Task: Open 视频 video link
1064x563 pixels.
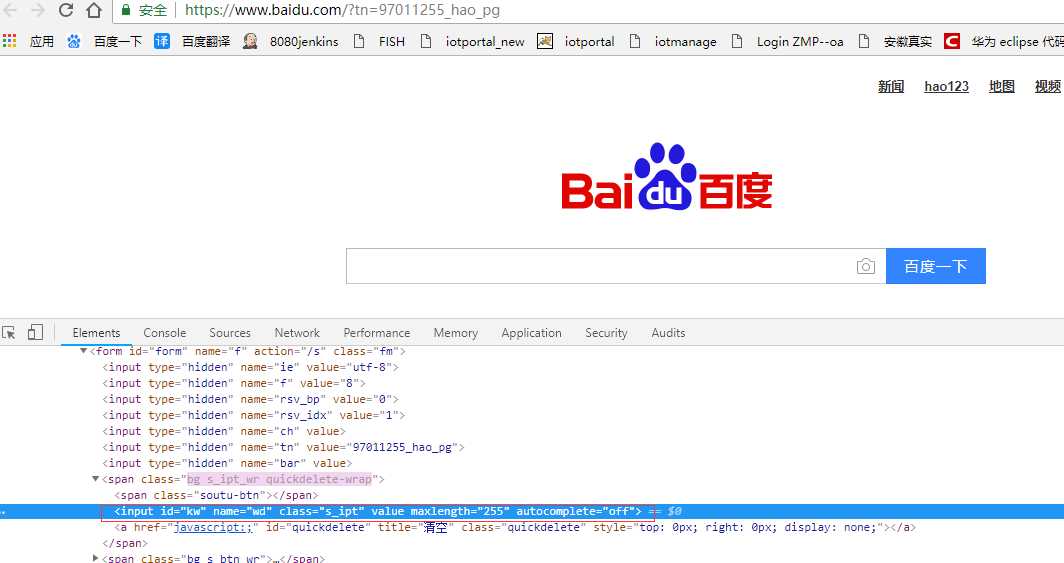Action: 1048,86
